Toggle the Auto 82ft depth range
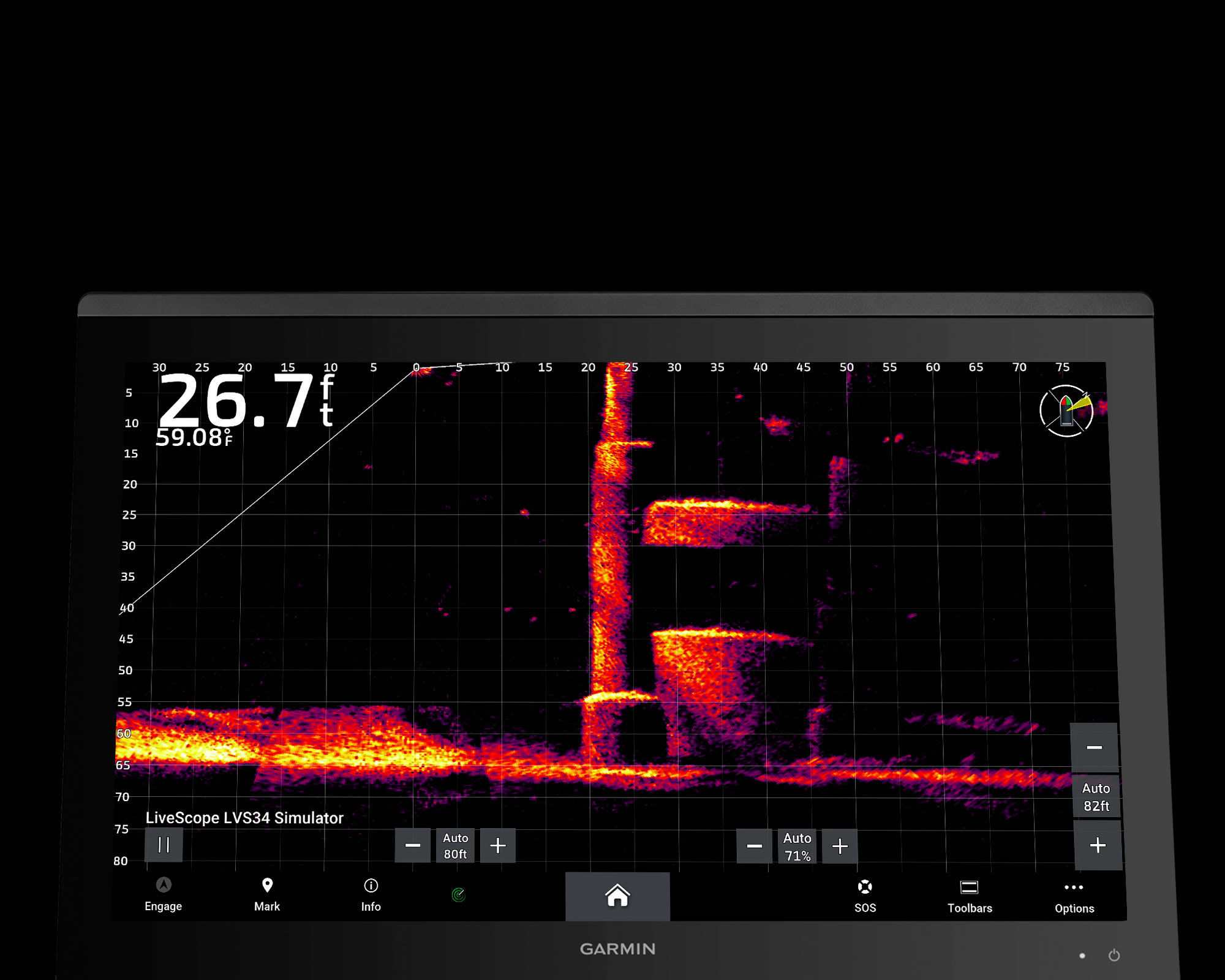This screenshot has height=980, width=1225. coord(1096,797)
